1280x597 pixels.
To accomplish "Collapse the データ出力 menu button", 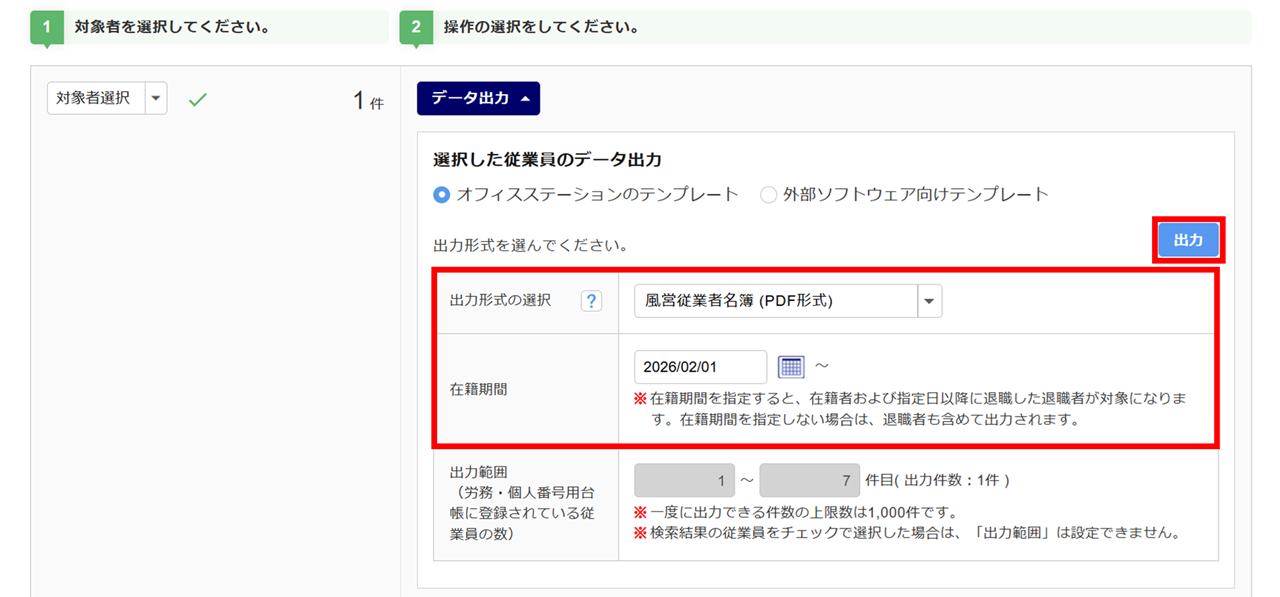I will point(478,99).
